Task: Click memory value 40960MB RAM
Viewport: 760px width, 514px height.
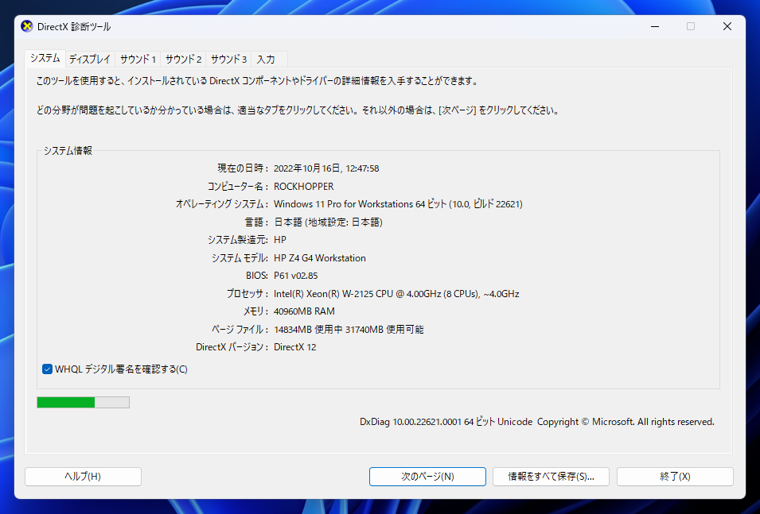Action: [x=304, y=311]
